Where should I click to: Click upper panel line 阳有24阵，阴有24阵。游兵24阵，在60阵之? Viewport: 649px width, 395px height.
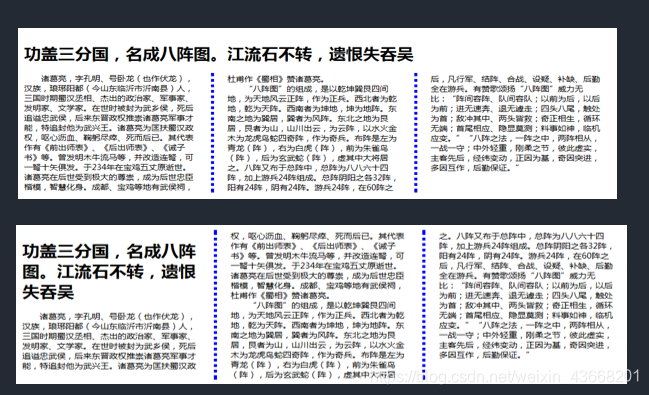click(x=310, y=188)
